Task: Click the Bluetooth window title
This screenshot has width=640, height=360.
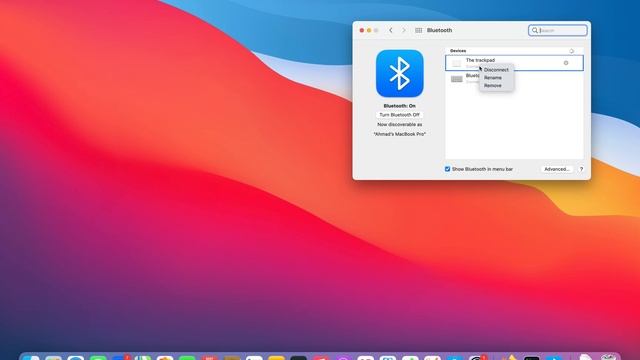Action: pyautogui.click(x=439, y=30)
